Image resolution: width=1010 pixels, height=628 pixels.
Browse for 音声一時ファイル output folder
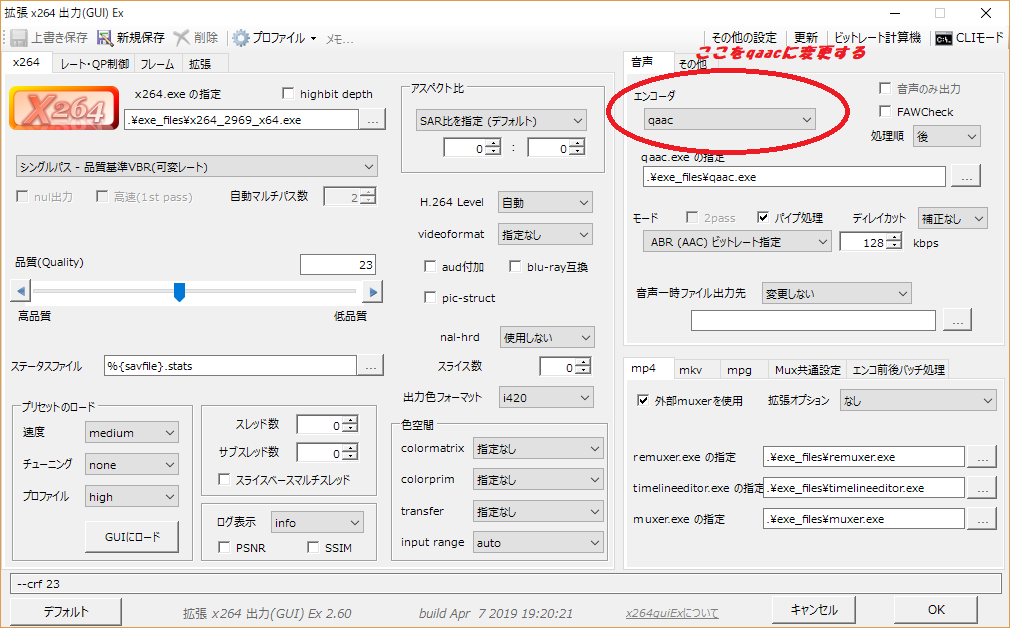click(958, 320)
